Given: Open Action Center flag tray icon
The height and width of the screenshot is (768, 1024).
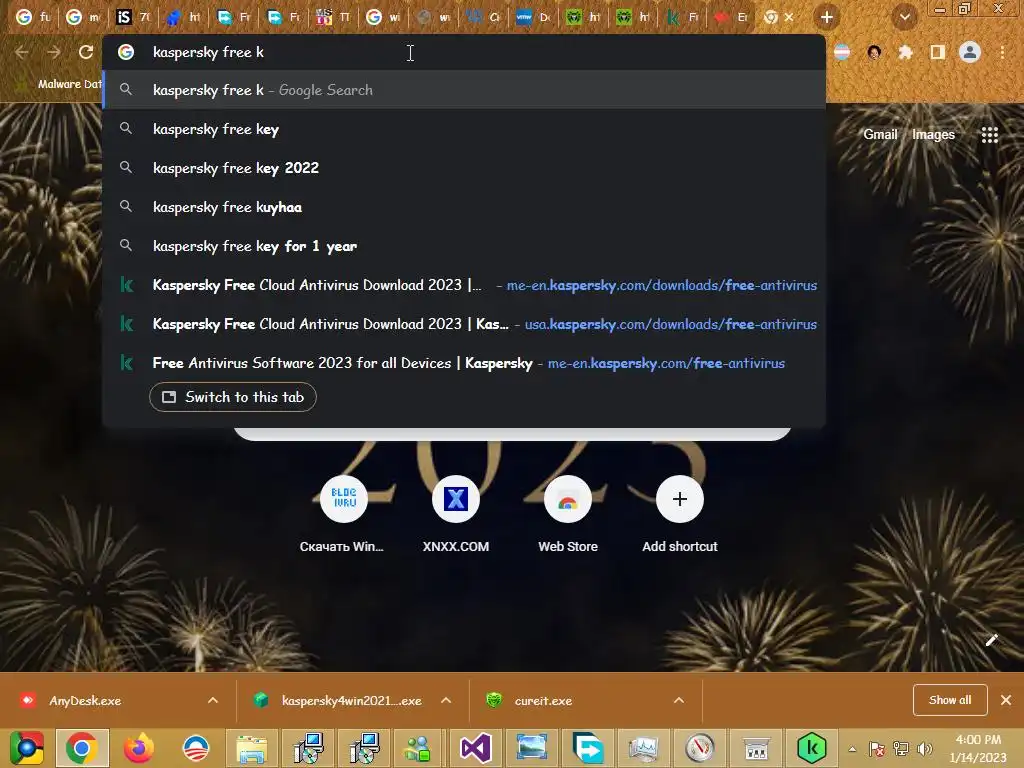Looking at the screenshot, I should pos(876,748).
